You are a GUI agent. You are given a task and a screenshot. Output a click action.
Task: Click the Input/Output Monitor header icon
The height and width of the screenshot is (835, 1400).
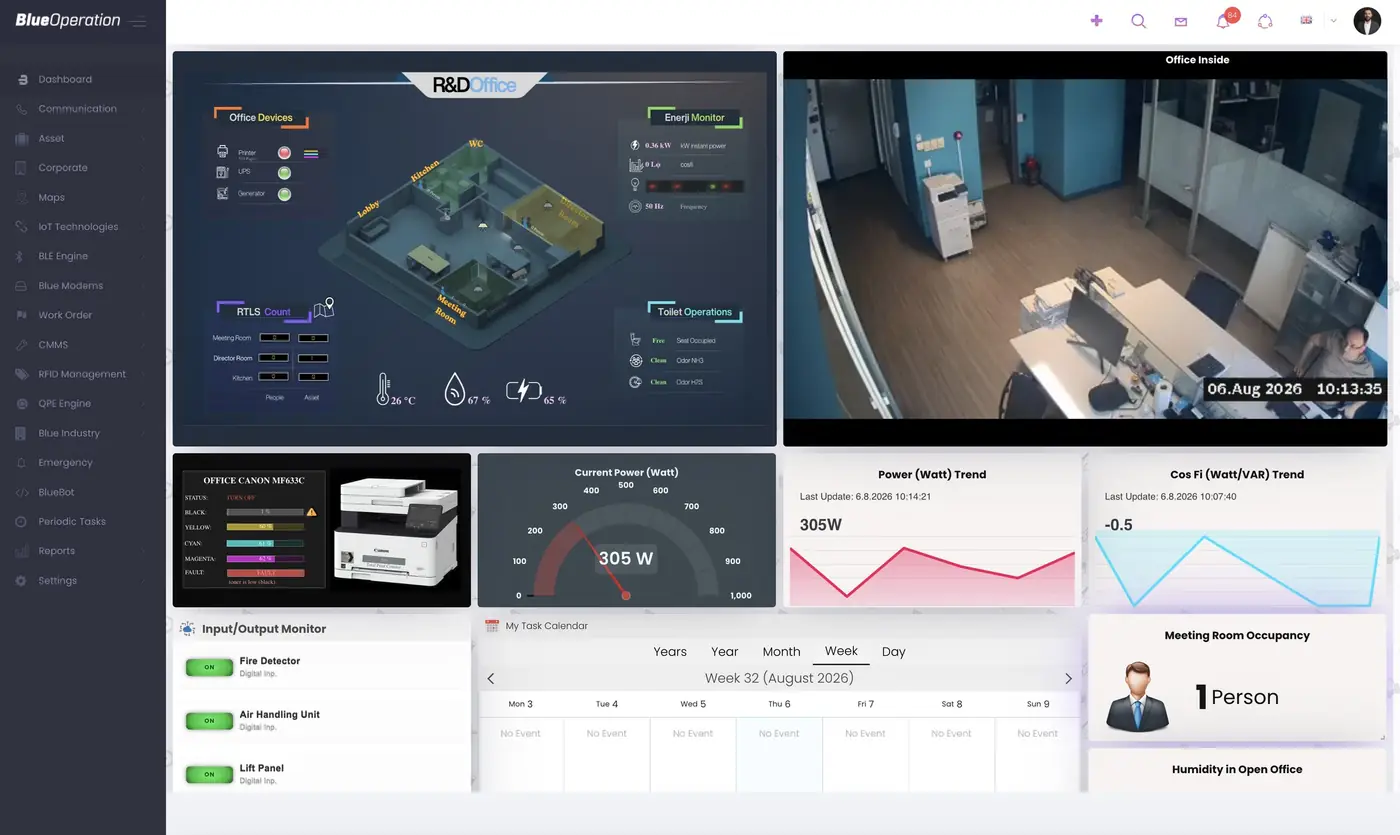(x=187, y=628)
